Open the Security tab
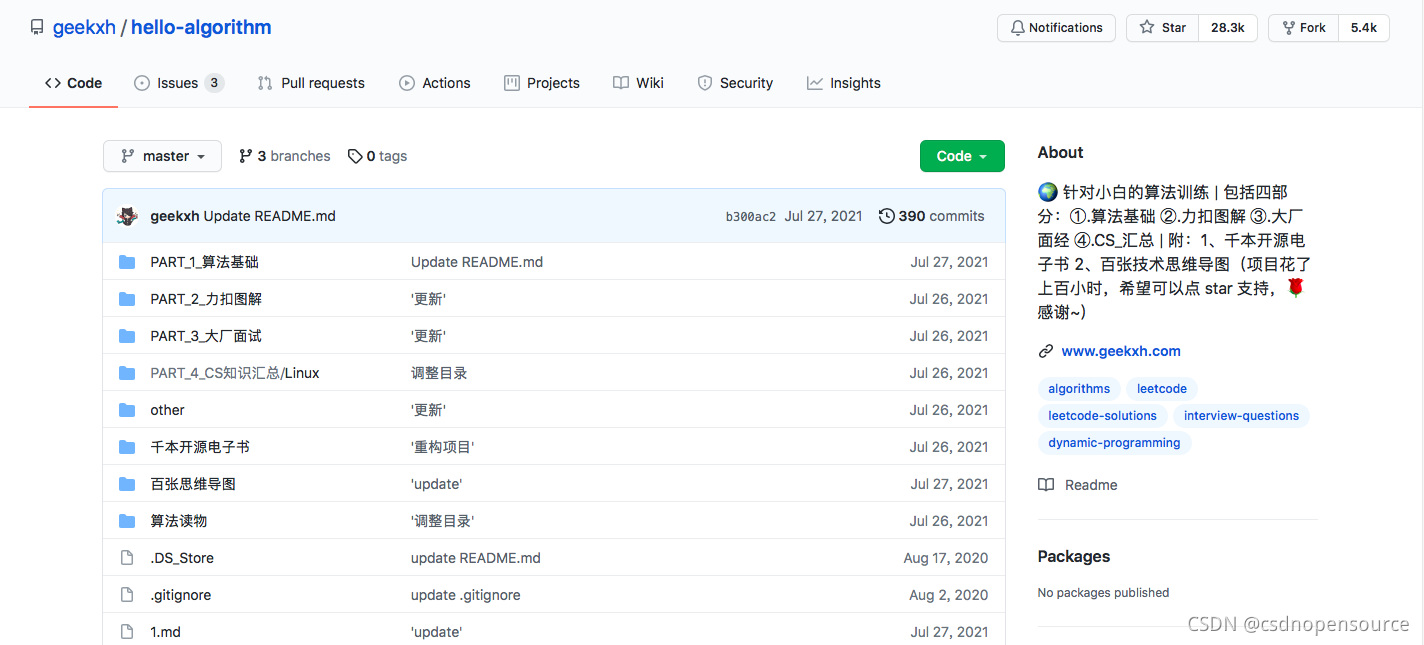The height and width of the screenshot is (645, 1424). tap(735, 83)
